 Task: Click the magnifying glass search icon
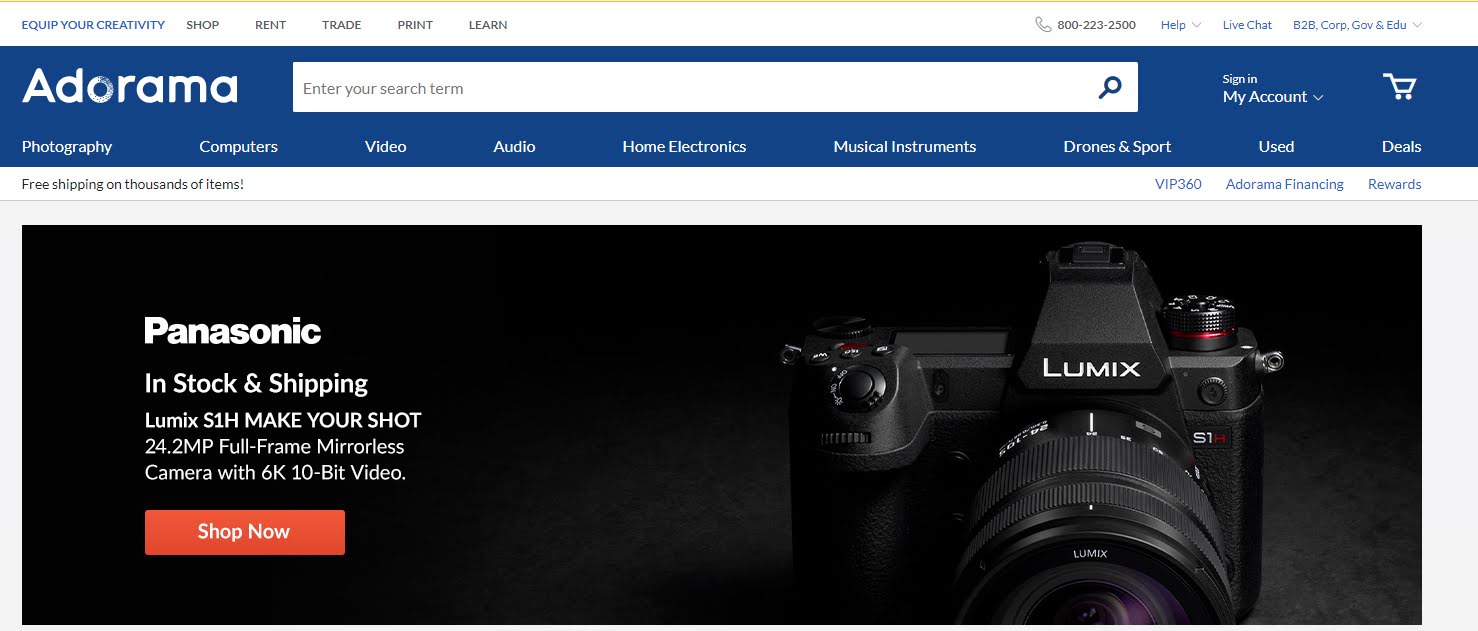[1110, 88]
